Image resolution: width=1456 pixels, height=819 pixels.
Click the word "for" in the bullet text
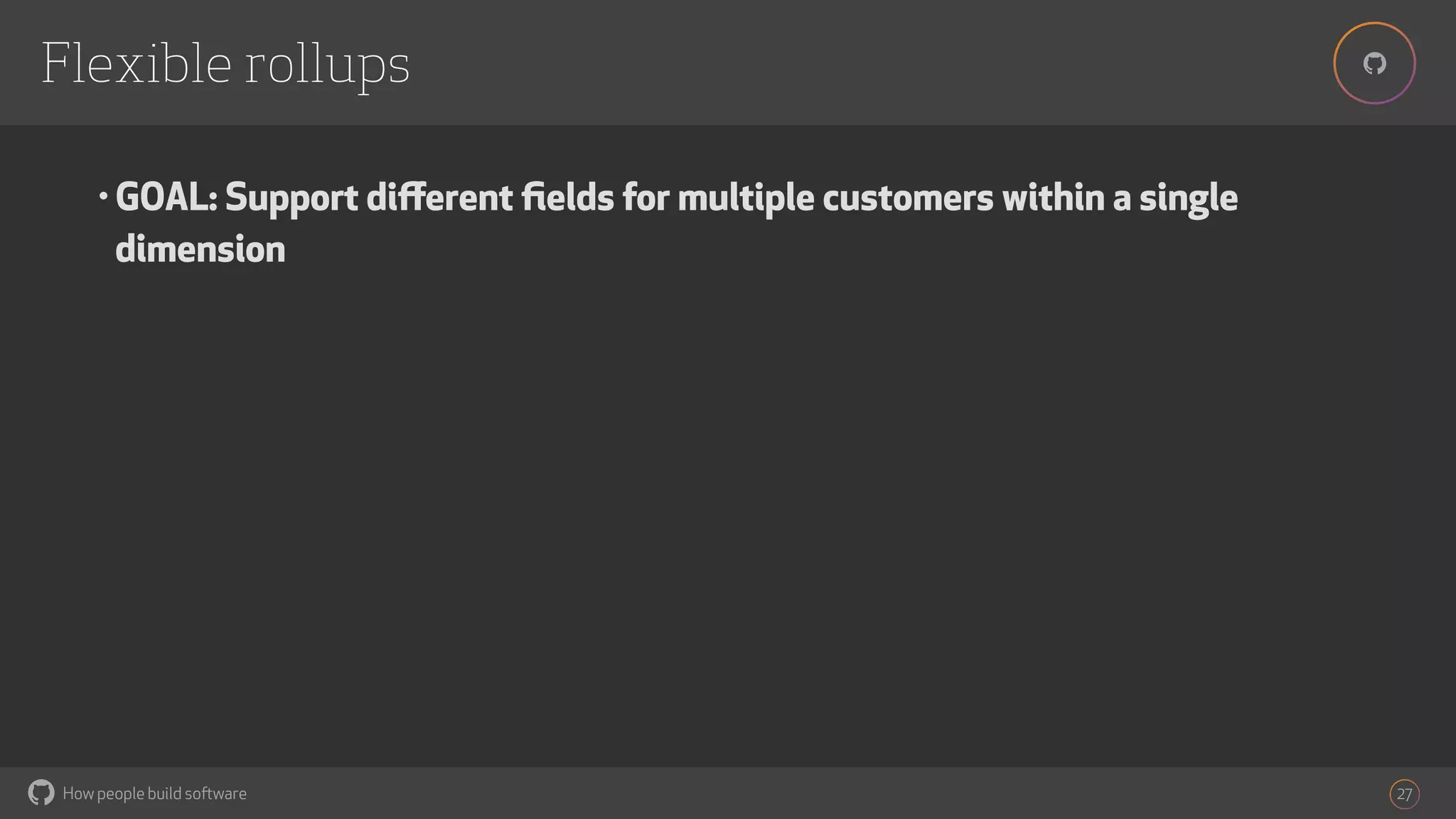[646, 197]
